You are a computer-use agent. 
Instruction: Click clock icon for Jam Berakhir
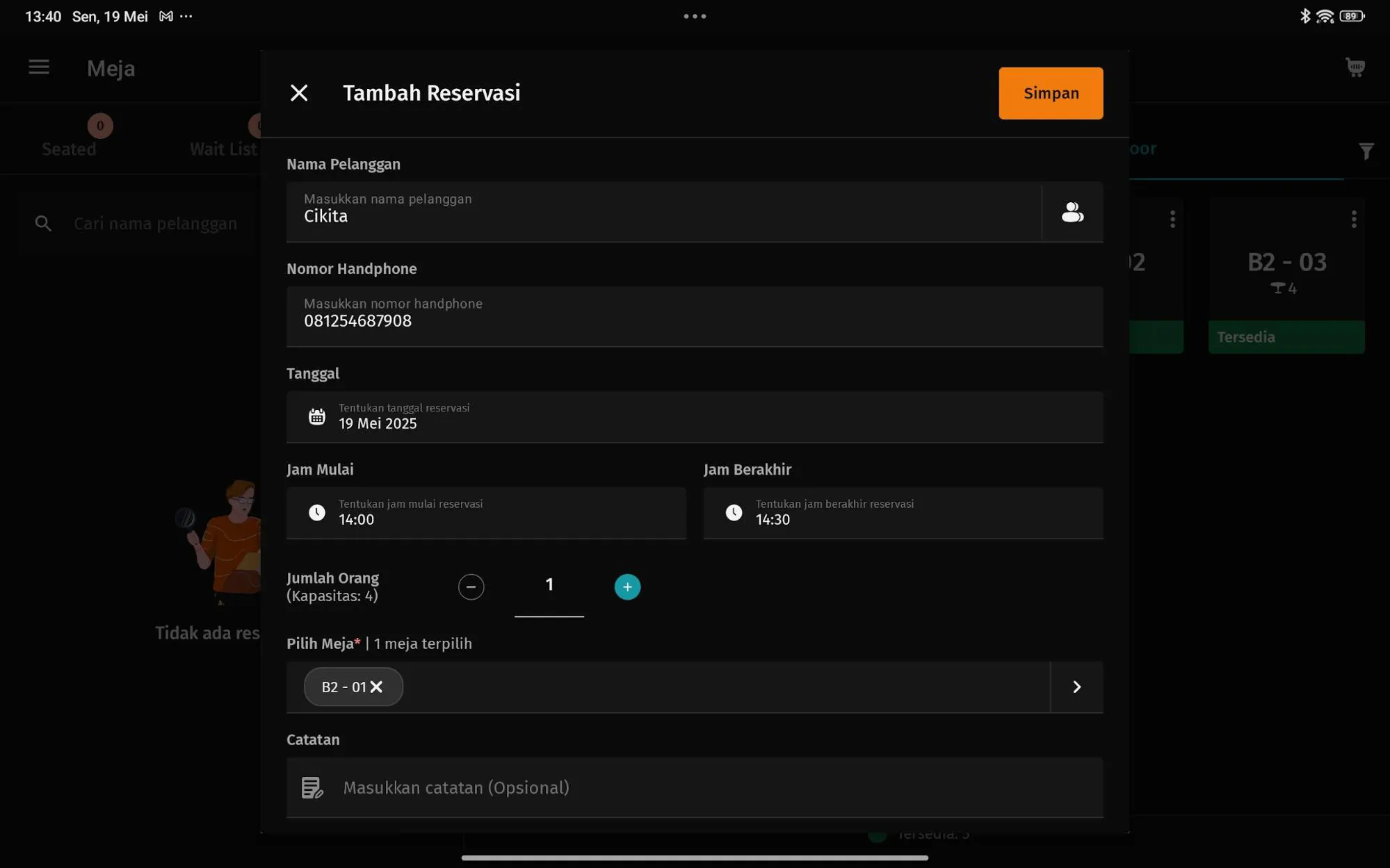tap(734, 512)
